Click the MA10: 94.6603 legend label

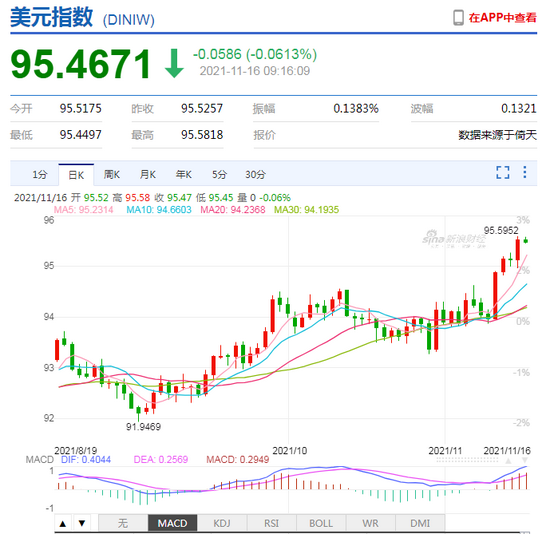coord(159,210)
